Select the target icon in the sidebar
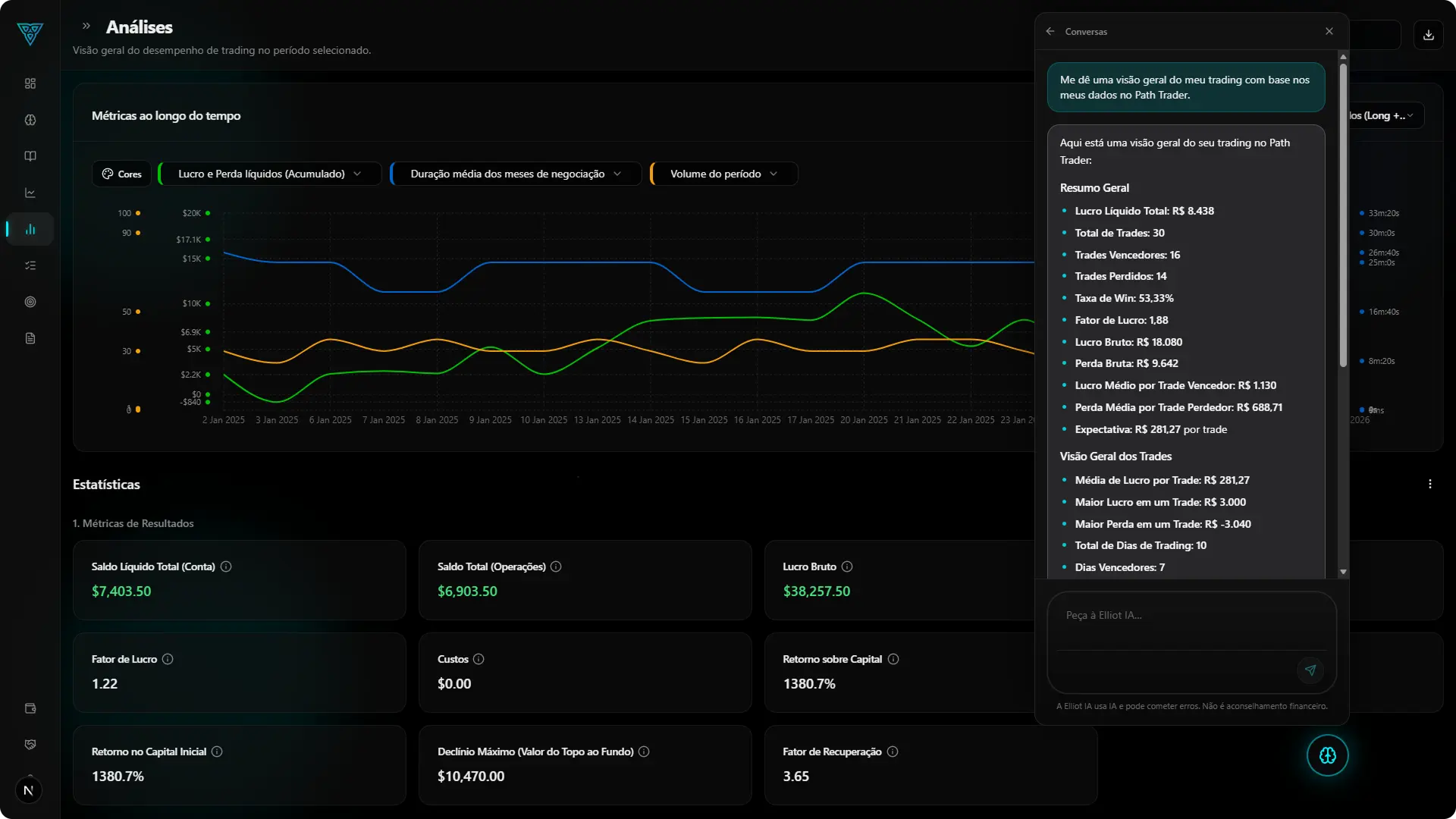Screen dimensions: 1456x819 tap(30, 302)
